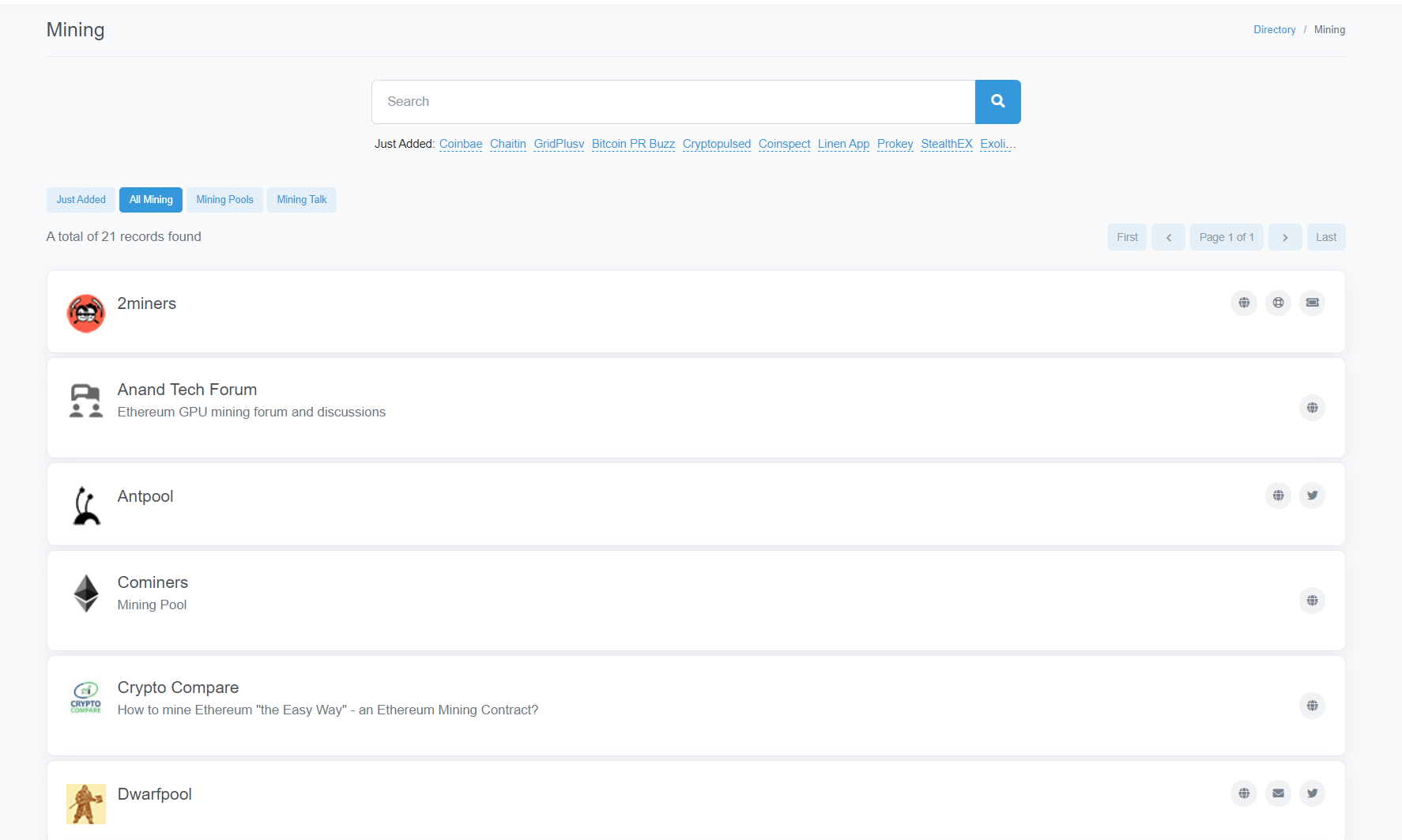The image size is (1402, 840).
Task: Open Crypto Compare globe icon
Action: [x=1312, y=706]
